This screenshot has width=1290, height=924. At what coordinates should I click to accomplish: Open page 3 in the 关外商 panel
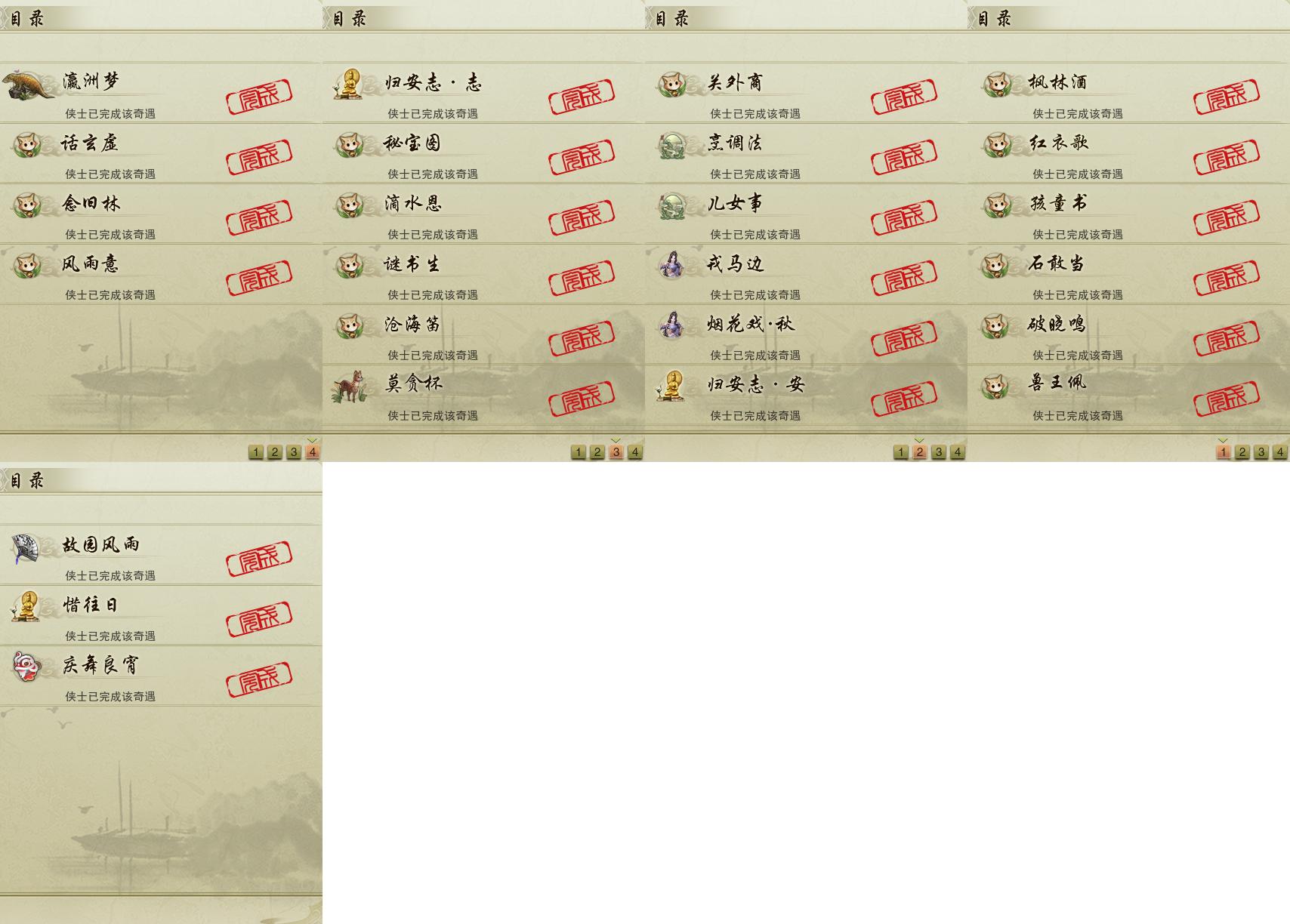tap(938, 452)
